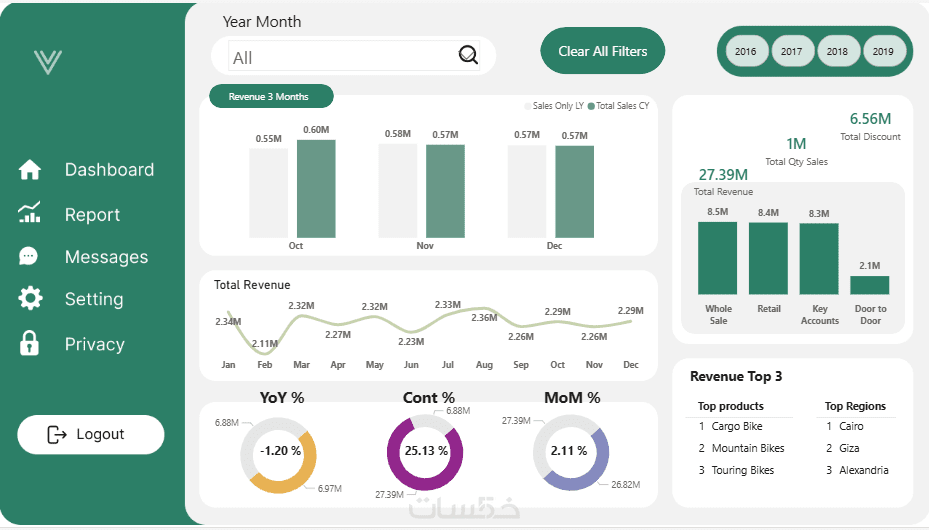Screen dimensions: 929x530
Task: Click the Jul 2.33M point label
Action: click(447, 304)
